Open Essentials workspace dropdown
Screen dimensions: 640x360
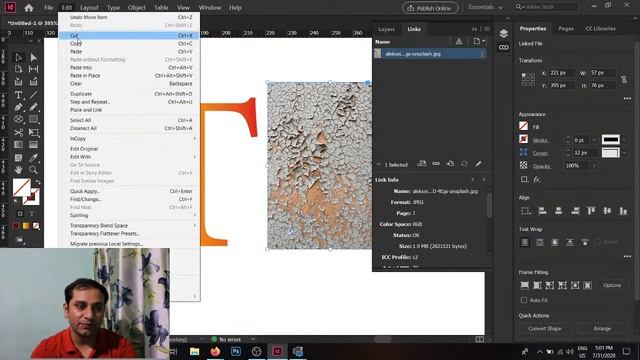point(485,7)
